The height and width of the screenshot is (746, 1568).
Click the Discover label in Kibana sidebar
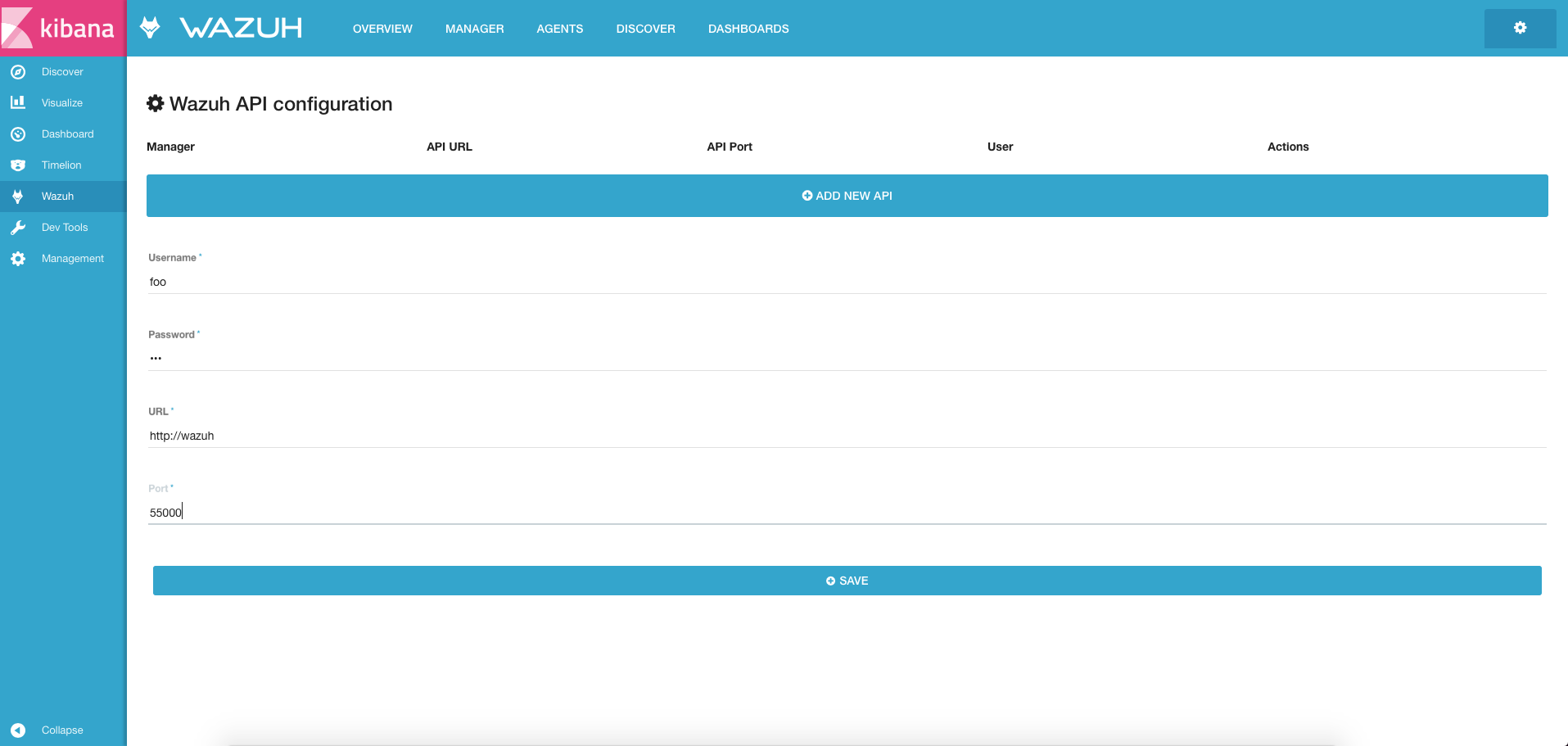(x=62, y=72)
